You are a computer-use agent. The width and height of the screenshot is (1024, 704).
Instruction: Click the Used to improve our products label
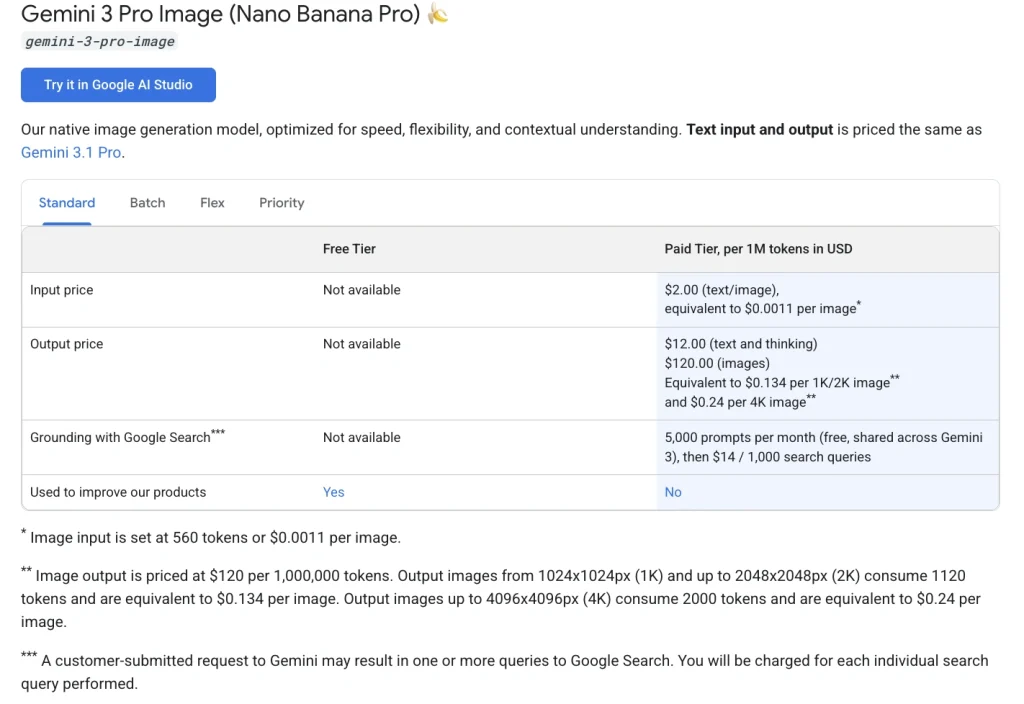pos(118,492)
